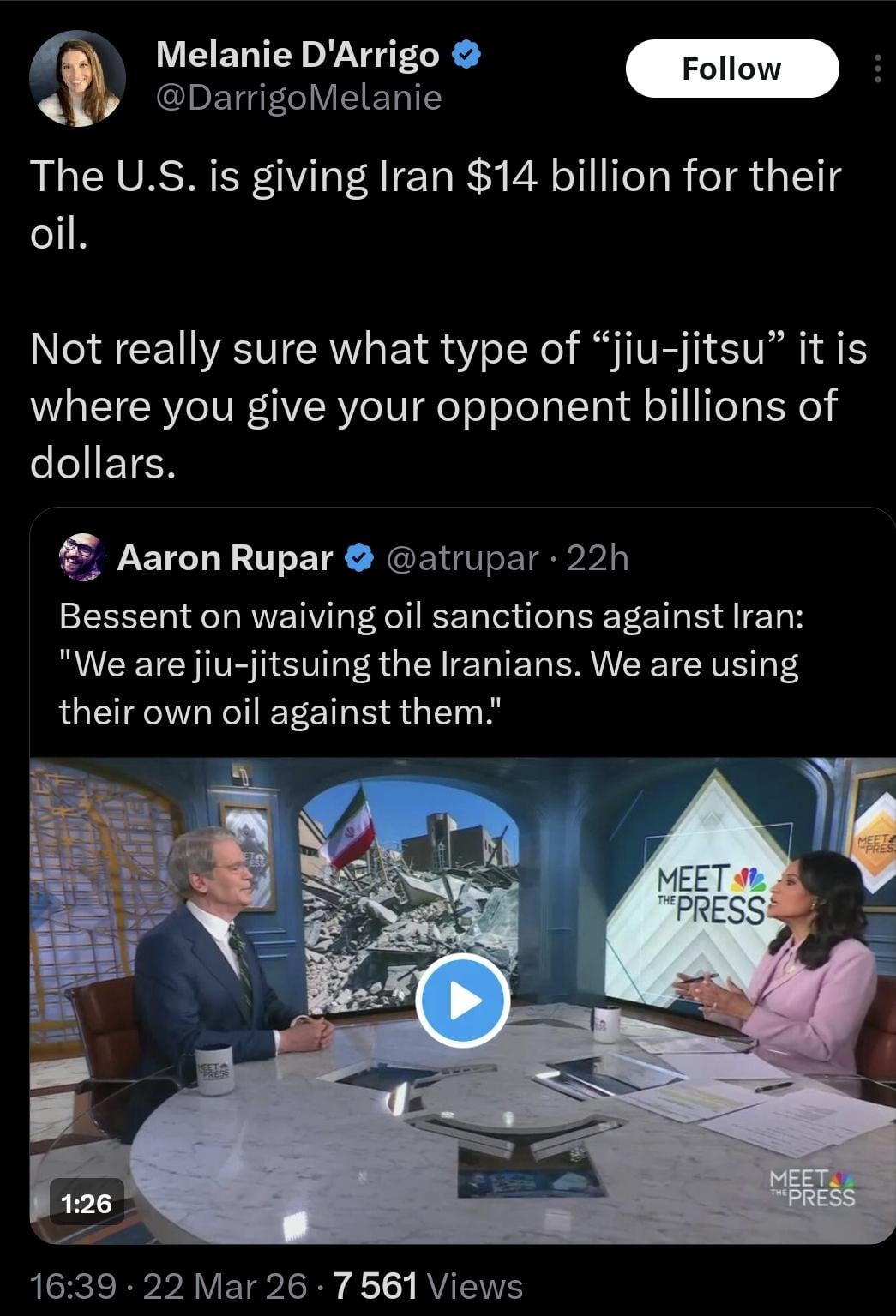This screenshot has height=1316, width=896.
Task: Click the Melanie D'Arrigo display name
Action: 298,56
